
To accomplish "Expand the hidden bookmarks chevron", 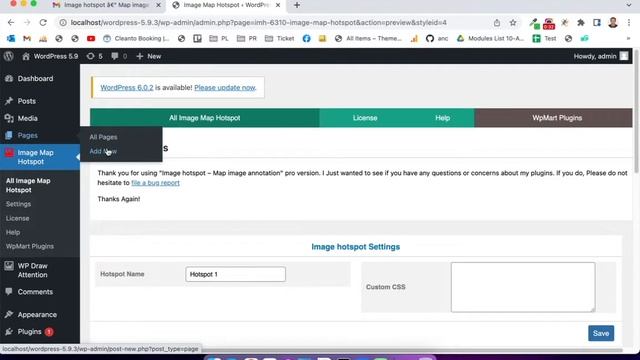I will tap(629, 38).
